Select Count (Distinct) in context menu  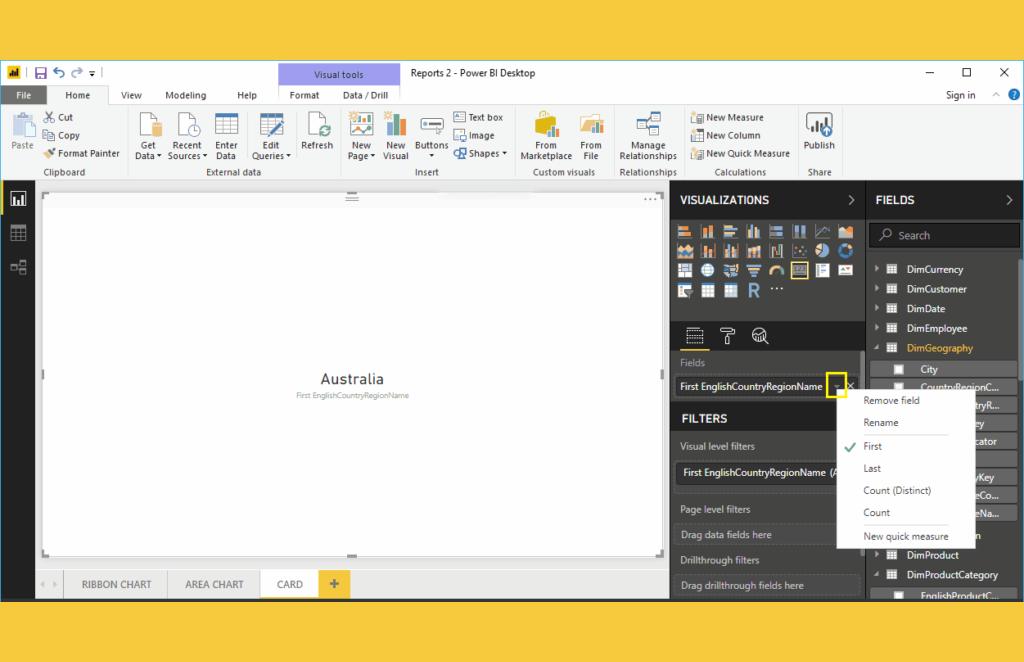(x=897, y=490)
